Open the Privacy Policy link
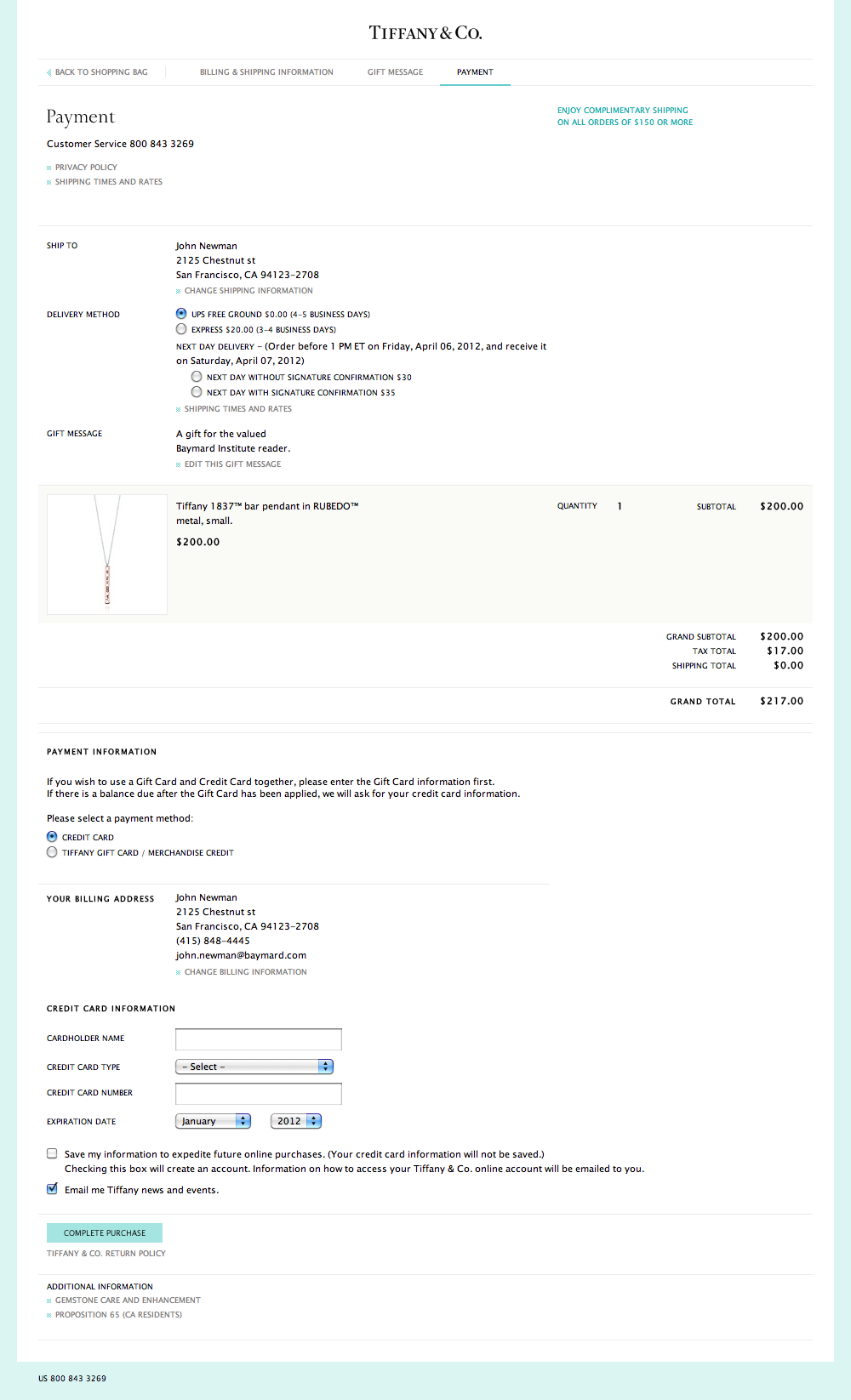Image resolution: width=851 pixels, height=1400 pixels. coord(86,168)
